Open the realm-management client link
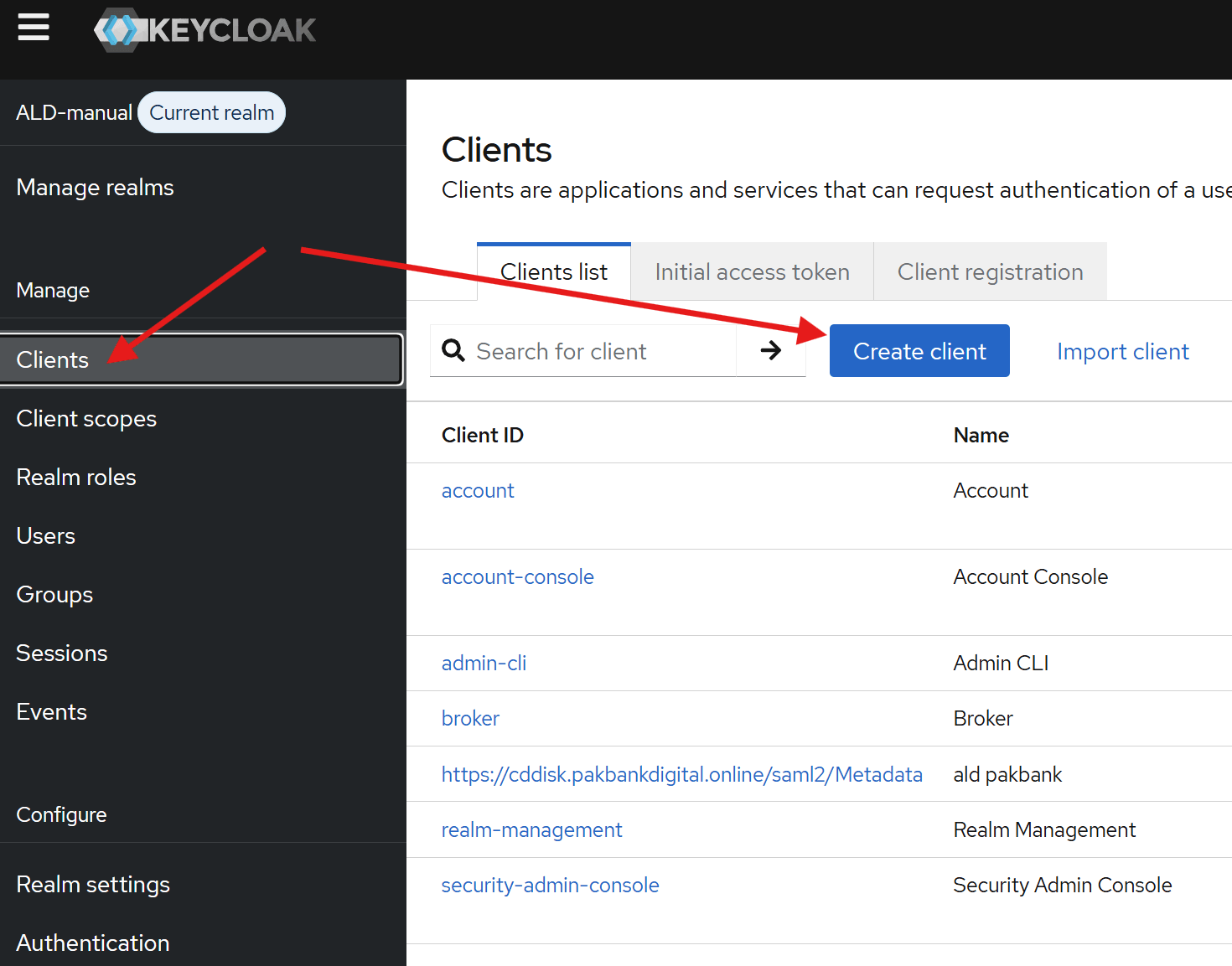Image resolution: width=1232 pixels, height=966 pixels. (531, 829)
